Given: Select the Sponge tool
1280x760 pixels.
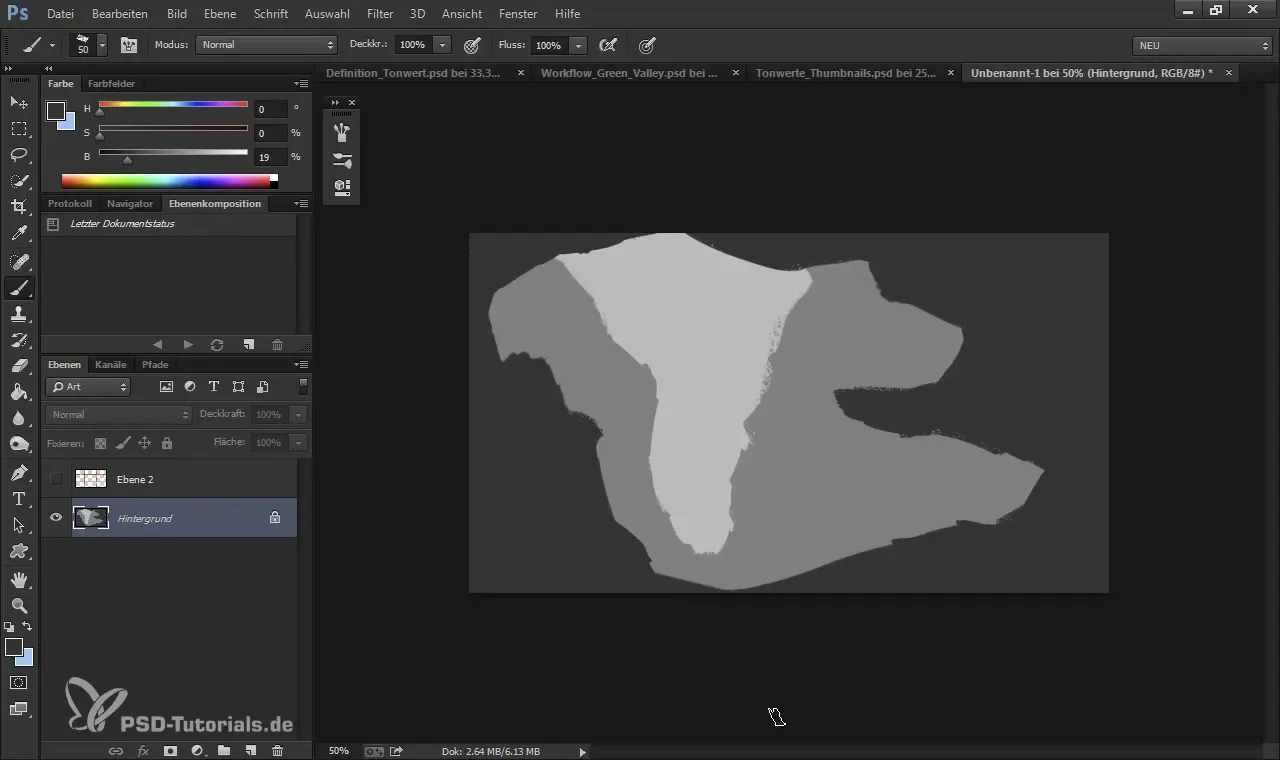Looking at the screenshot, I should click(x=19, y=444).
